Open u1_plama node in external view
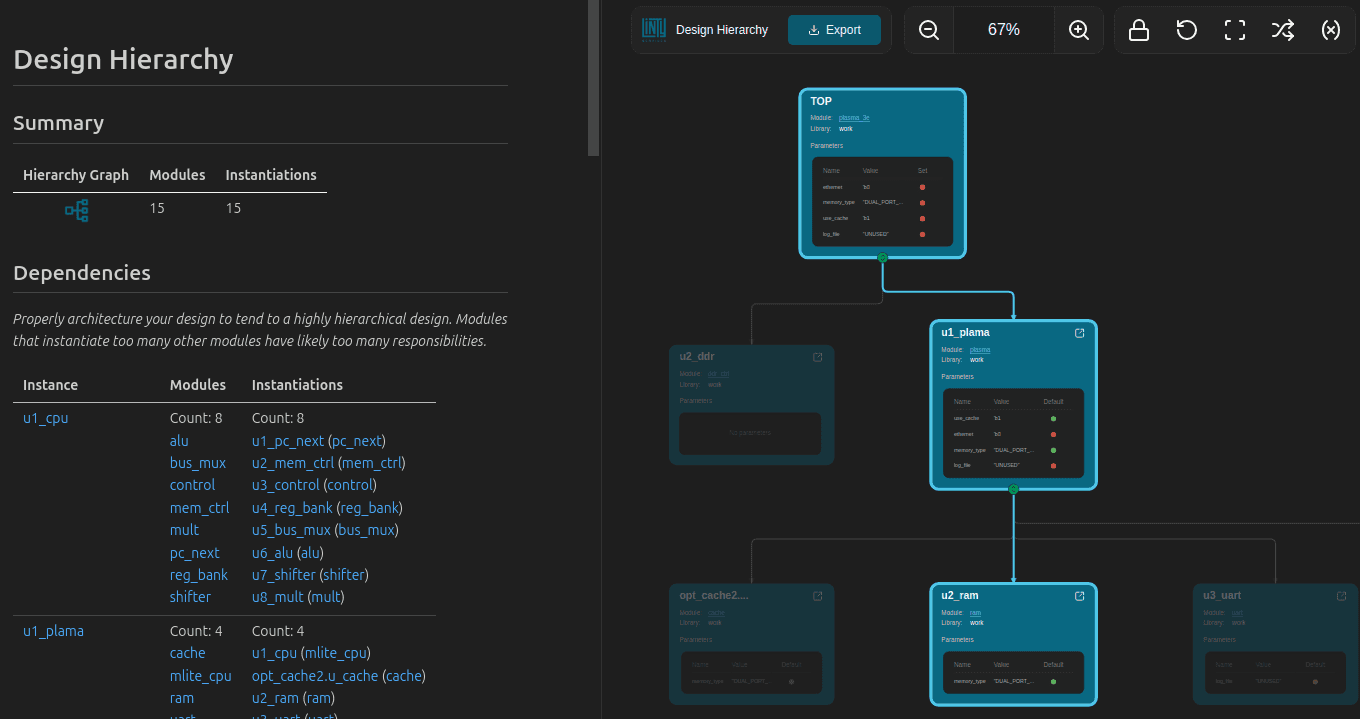Image resolution: width=1360 pixels, height=719 pixels. [x=1079, y=333]
